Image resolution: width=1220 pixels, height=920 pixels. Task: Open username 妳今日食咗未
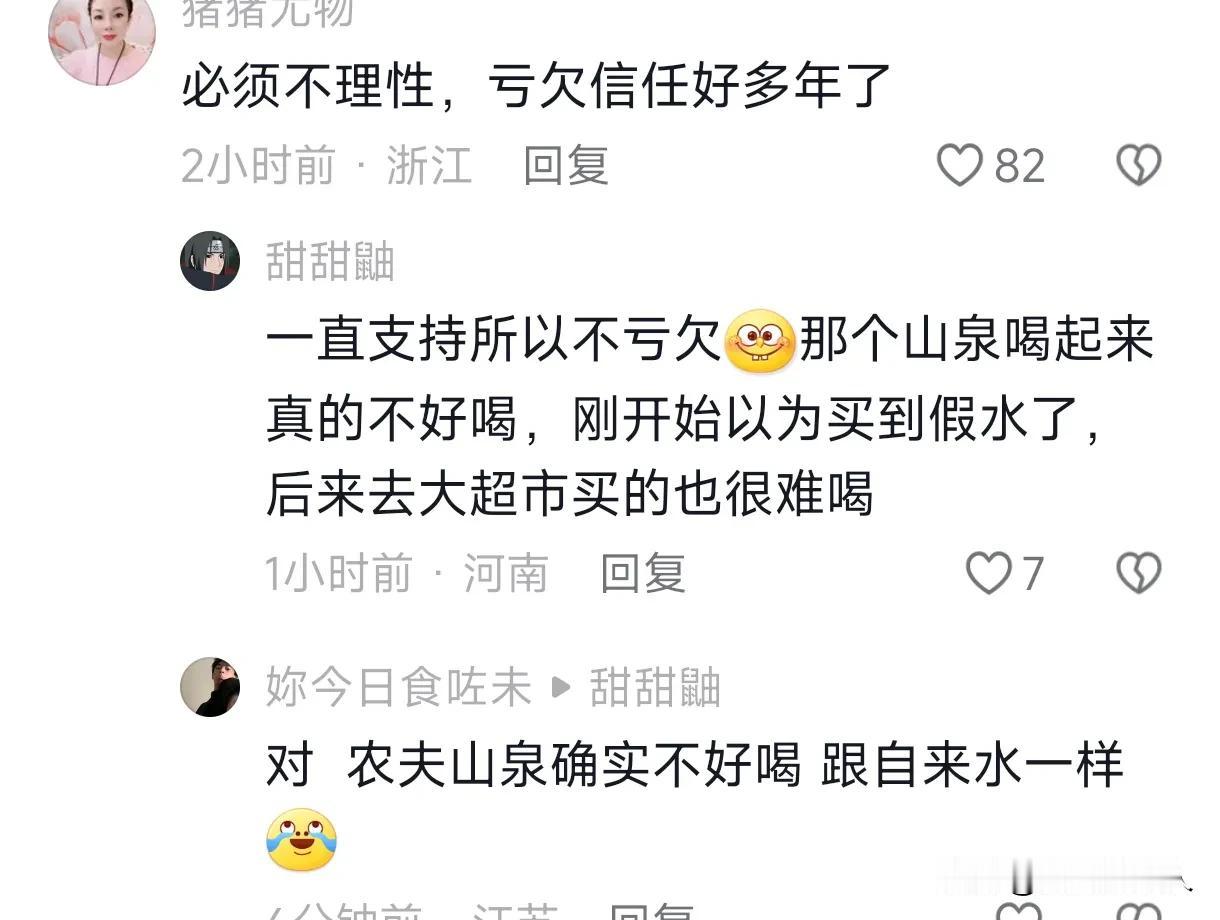(x=398, y=688)
